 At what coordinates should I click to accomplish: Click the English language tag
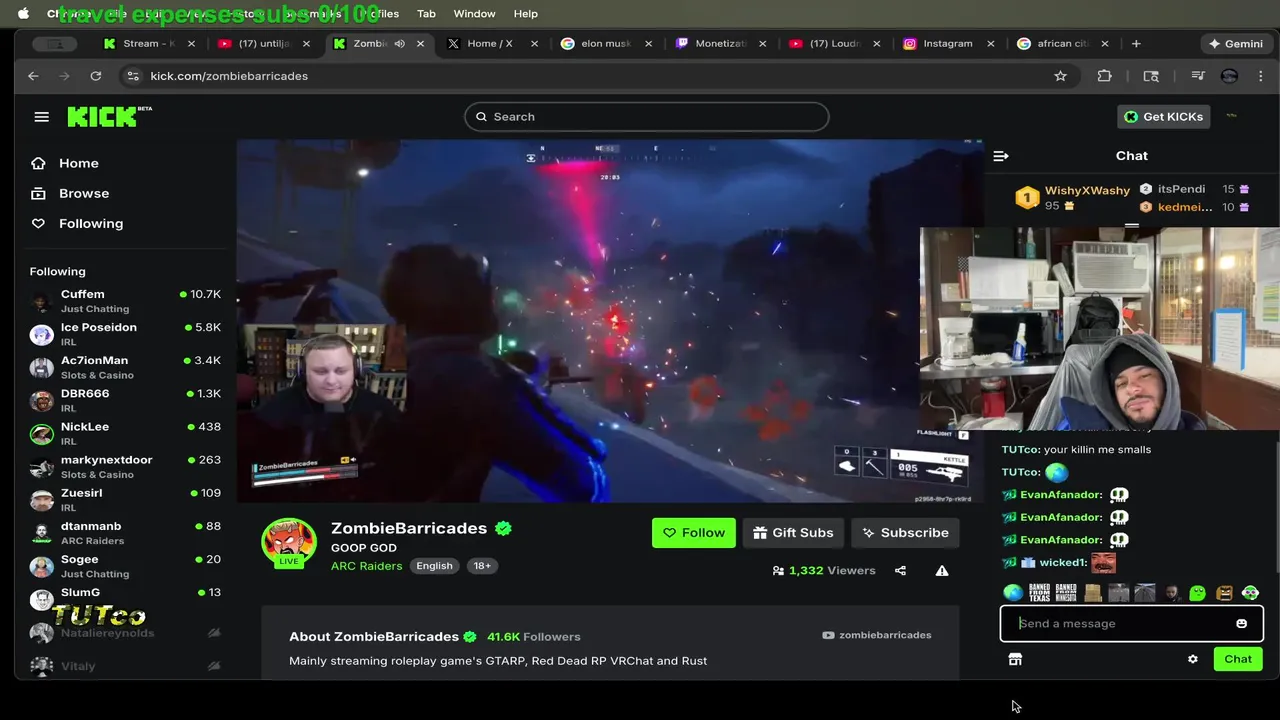tap(434, 566)
